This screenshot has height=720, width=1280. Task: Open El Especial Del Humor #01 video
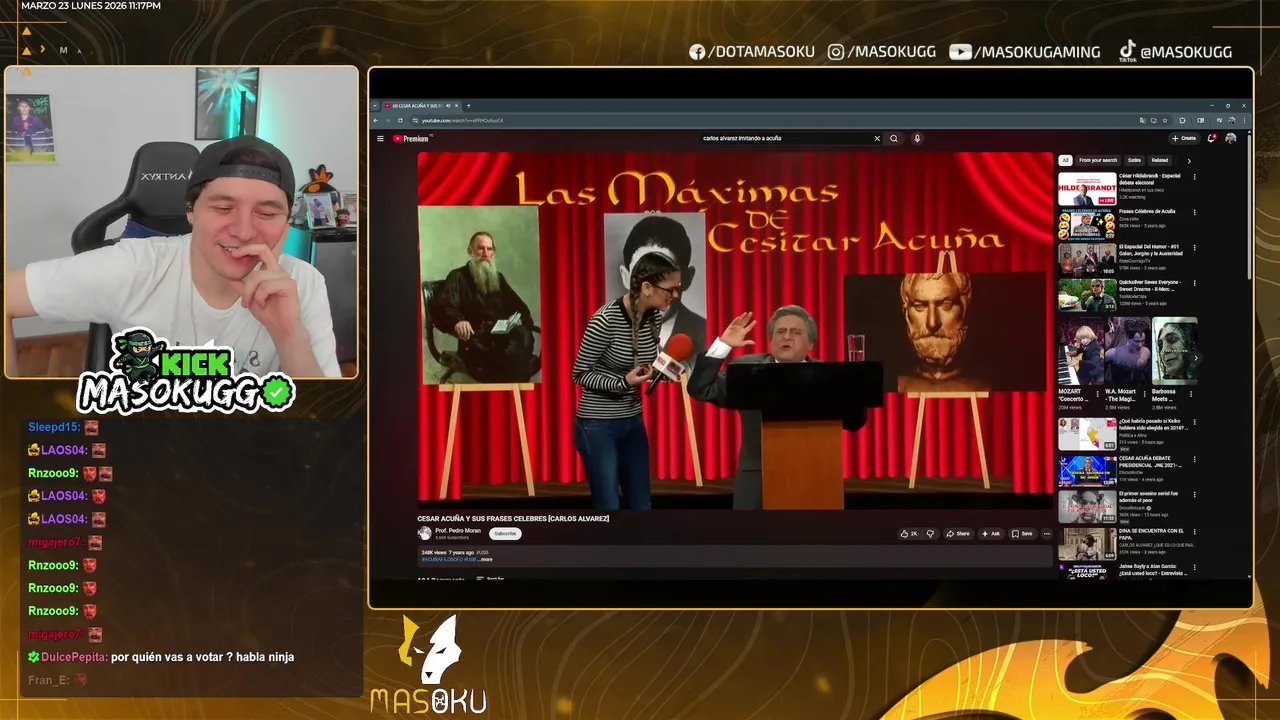pyautogui.click(x=1087, y=260)
